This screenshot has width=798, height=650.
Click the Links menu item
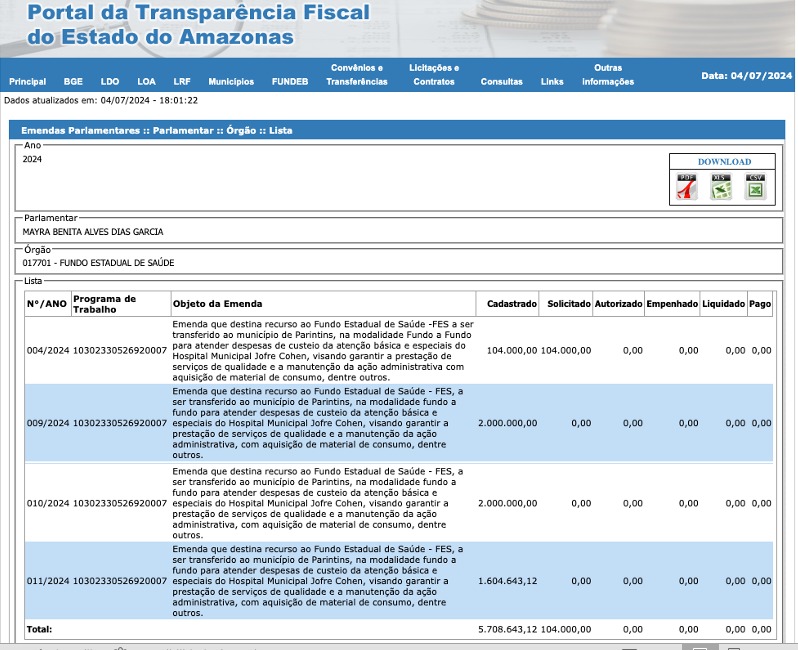coord(552,82)
